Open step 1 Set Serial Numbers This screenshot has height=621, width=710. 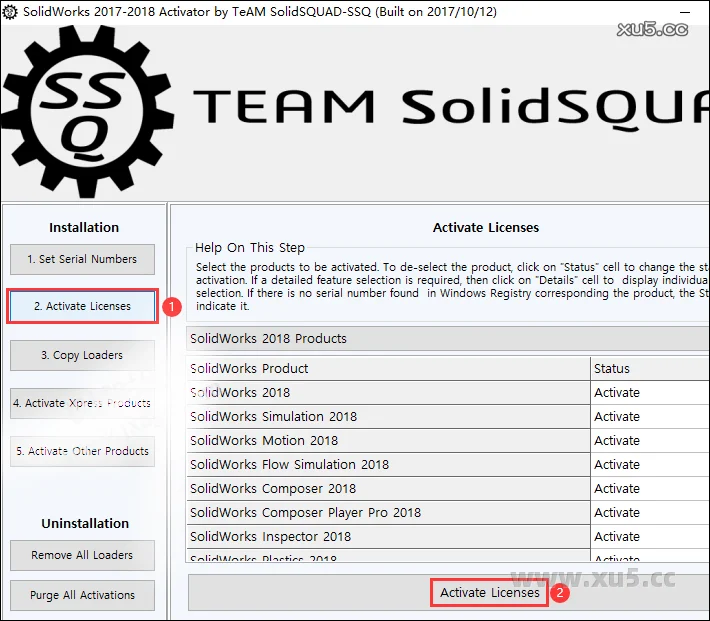[83, 259]
